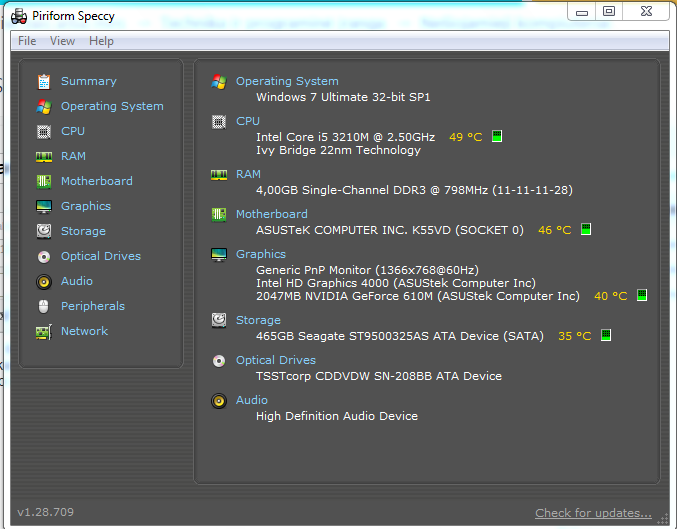Click version number v1.28.709 in status bar
This screenshot has height=529, width=677.
[x=45, y=512]
